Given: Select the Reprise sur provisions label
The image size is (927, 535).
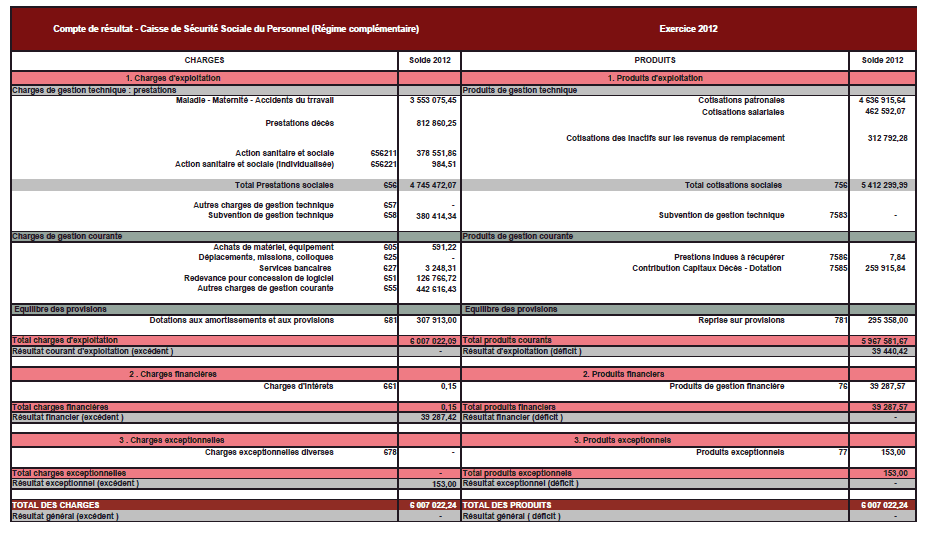Looking at the screenshot, I should click(x=741, y=321).
